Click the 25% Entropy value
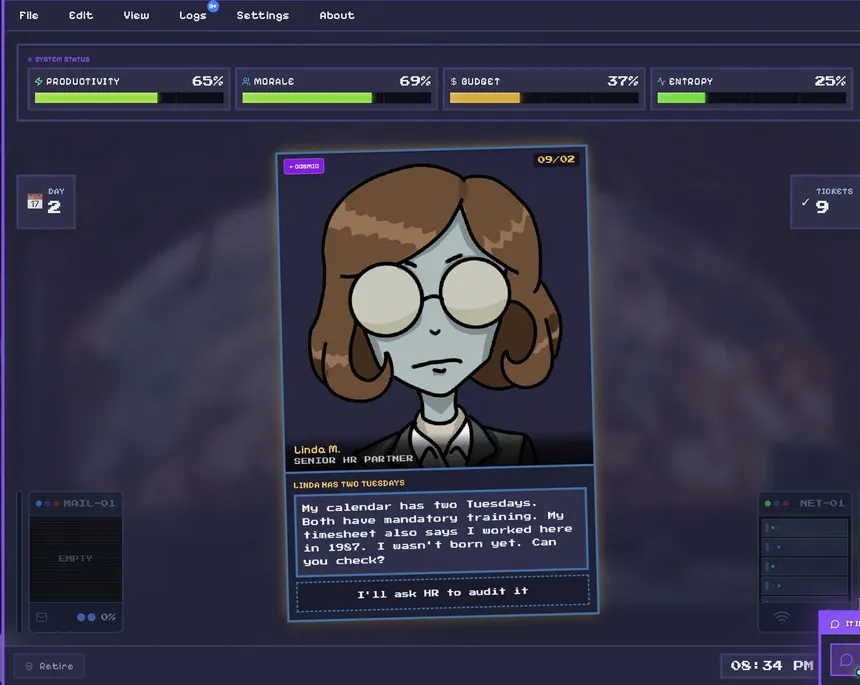860x685 pixels. (x=830, y=81)
